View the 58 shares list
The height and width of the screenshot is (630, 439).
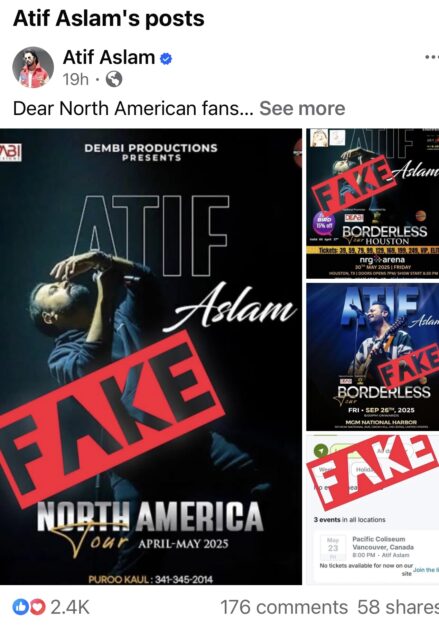(398, 607)
